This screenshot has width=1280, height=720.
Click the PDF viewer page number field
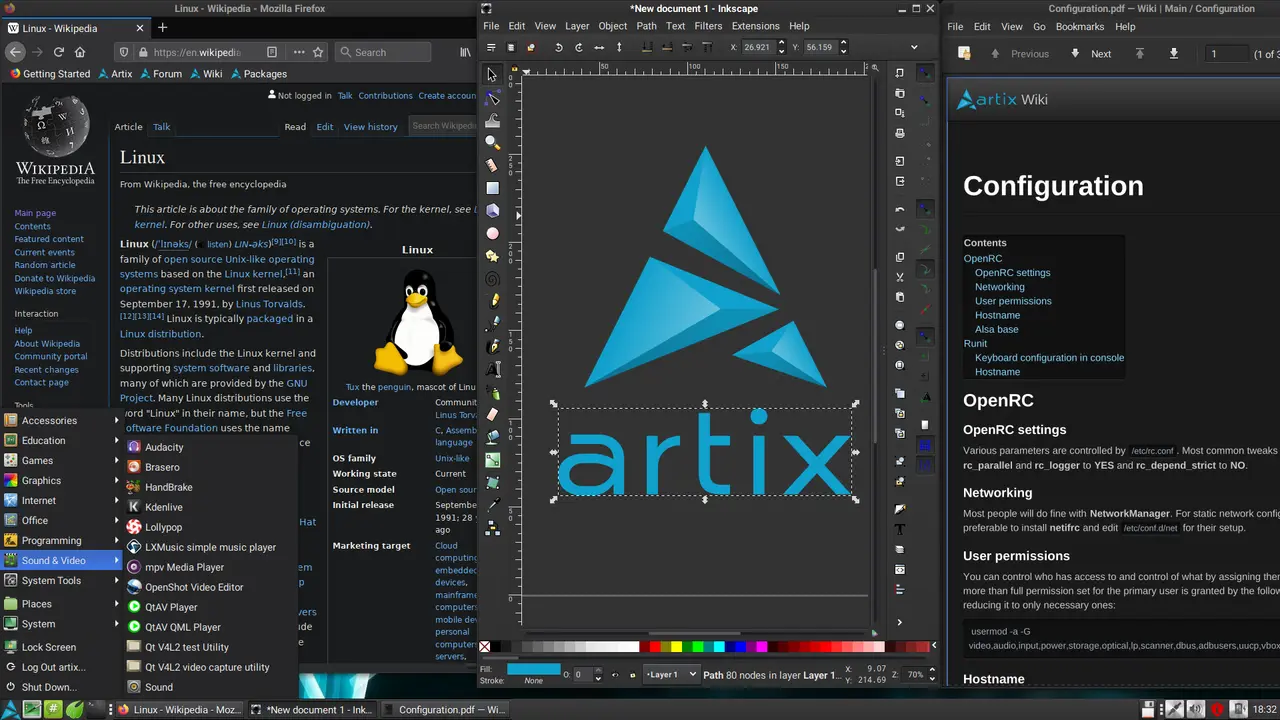pos(1226,54)
